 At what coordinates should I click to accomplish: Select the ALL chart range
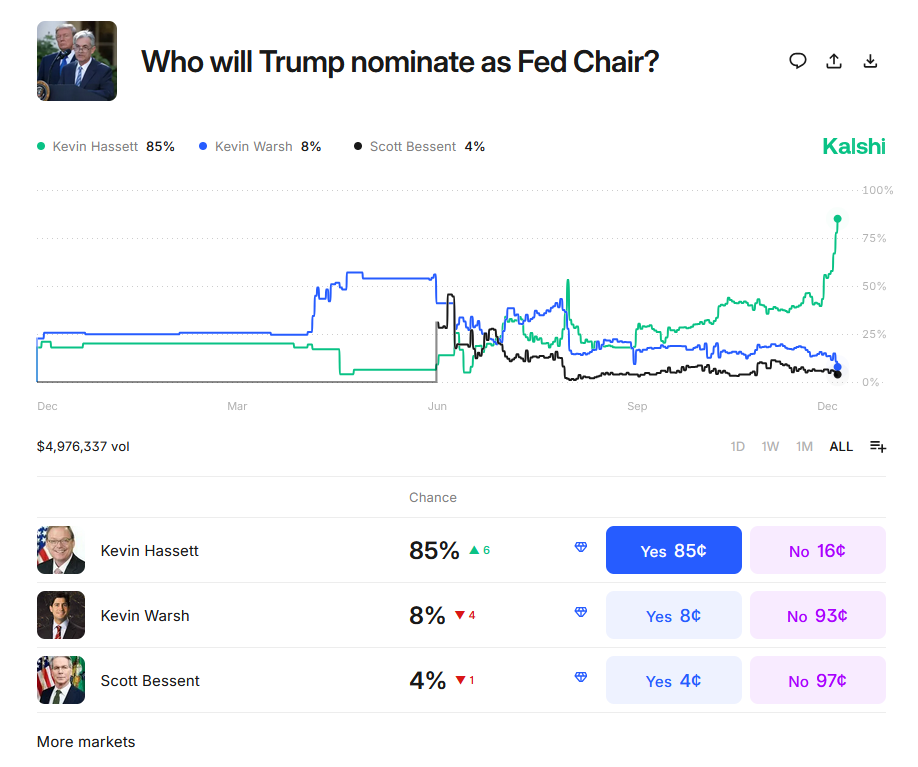pyautogui.click(x=841, y=446)
